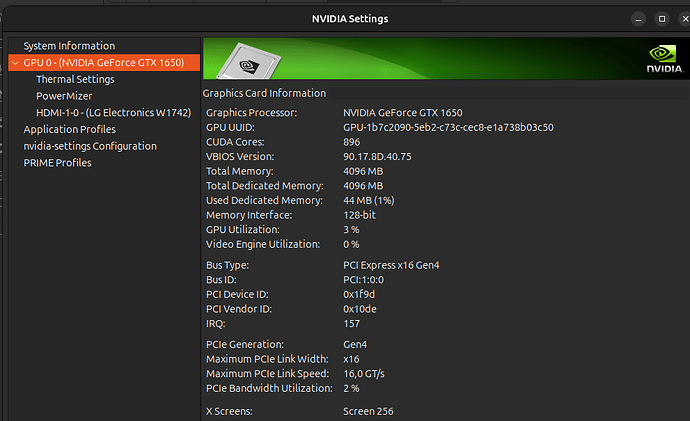This screenshot has height=421, width=690.
Task: Minimize the NVIDIA Settings window
Action: [638, 18]
